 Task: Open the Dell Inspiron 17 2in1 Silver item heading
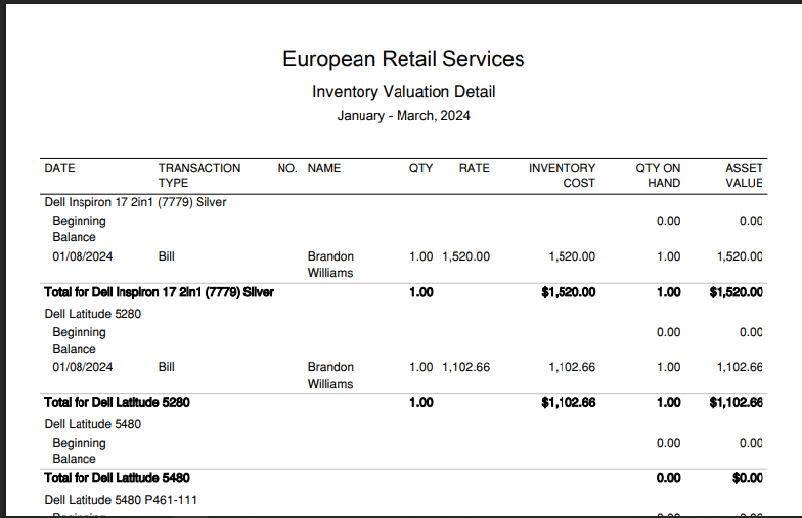tap(136, 202)
